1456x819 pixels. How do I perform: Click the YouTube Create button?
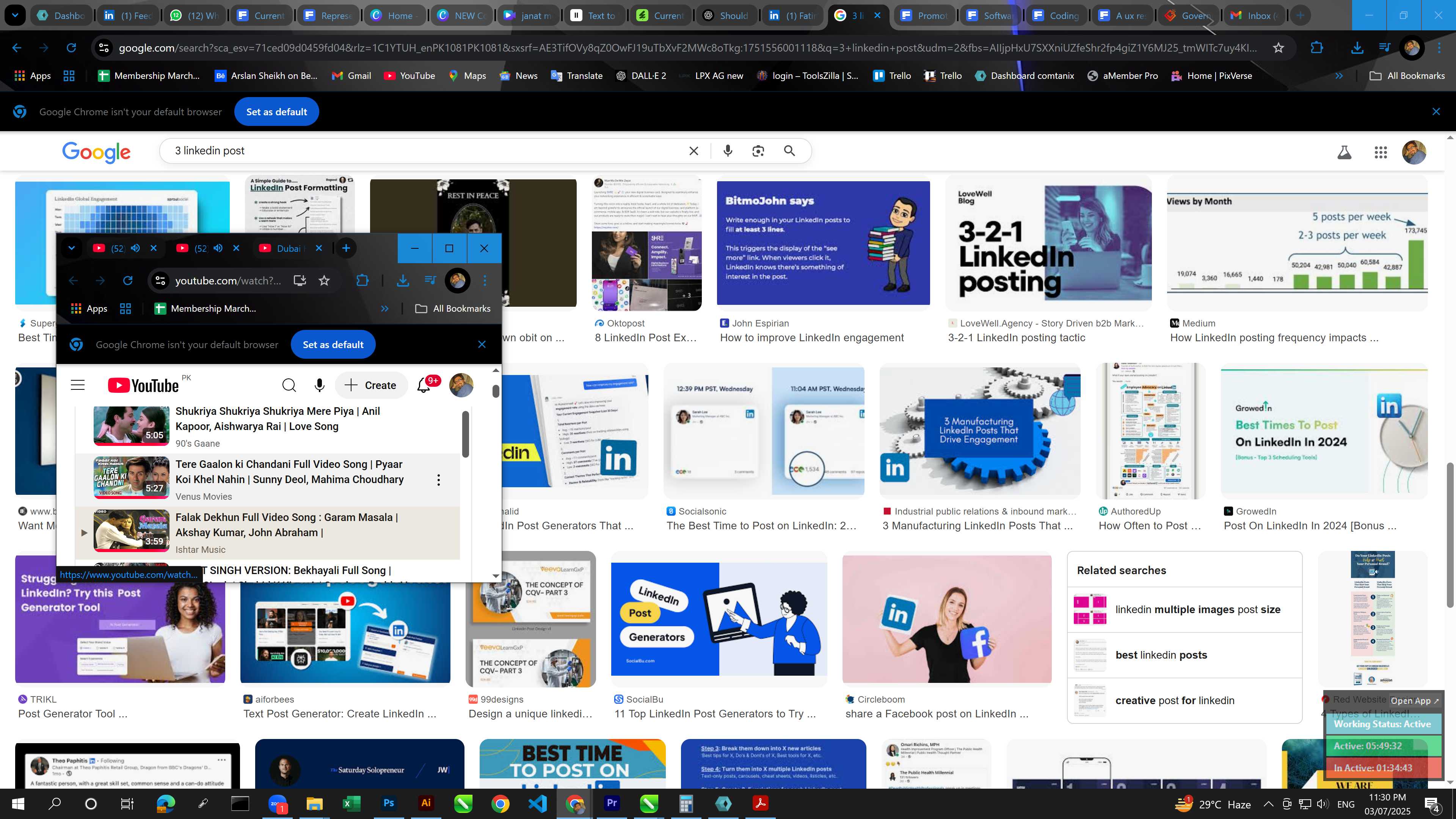click(371, 386)
